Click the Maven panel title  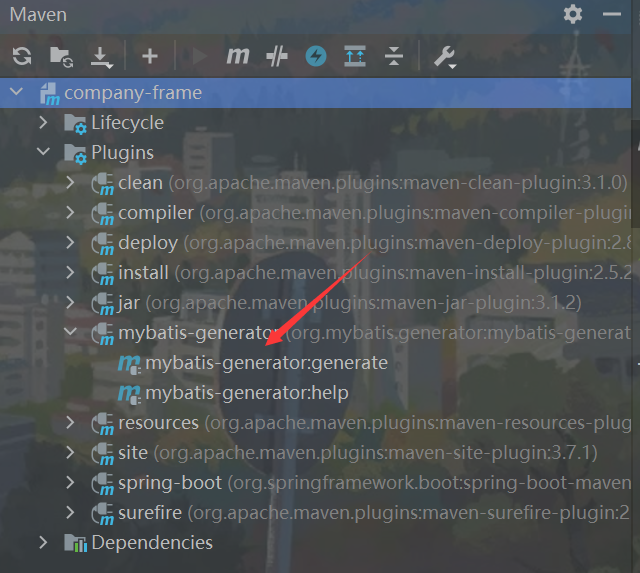(38, 15)
